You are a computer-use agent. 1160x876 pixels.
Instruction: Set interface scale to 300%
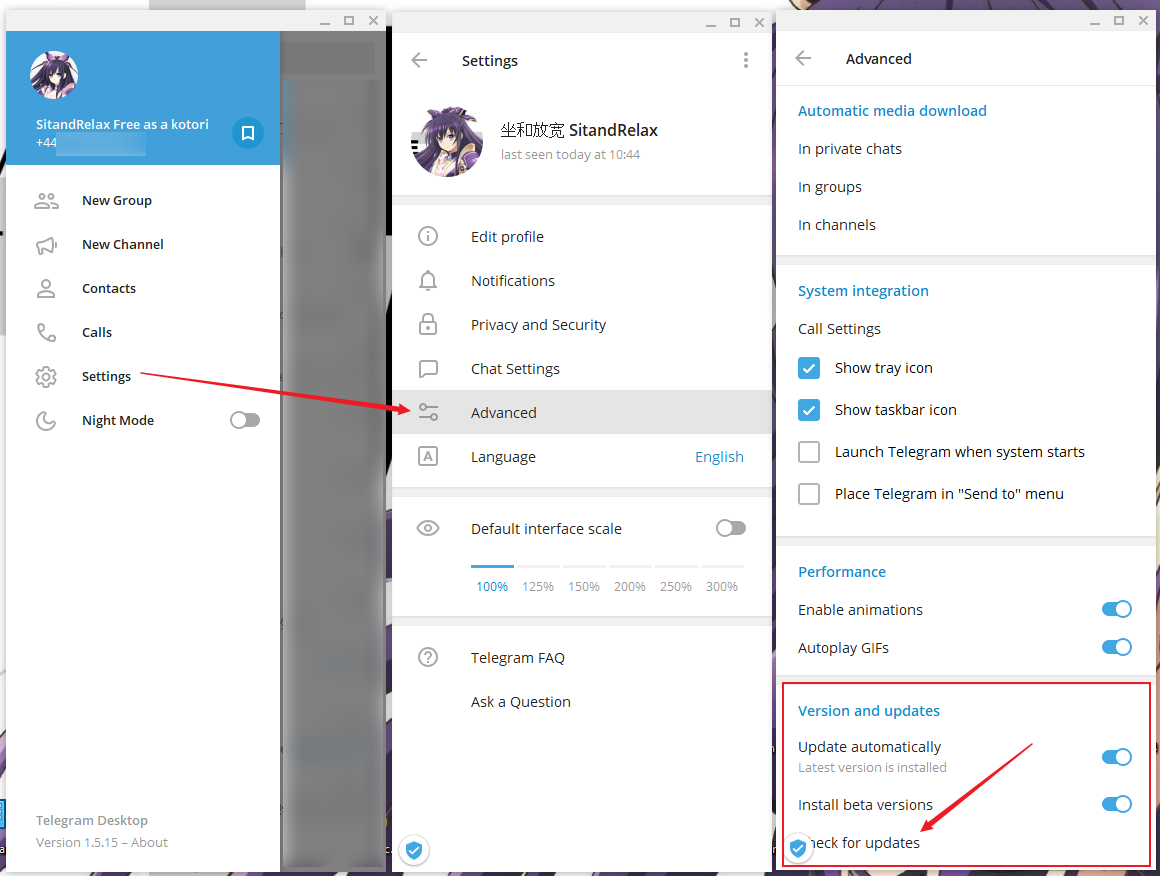coord(721,587)
